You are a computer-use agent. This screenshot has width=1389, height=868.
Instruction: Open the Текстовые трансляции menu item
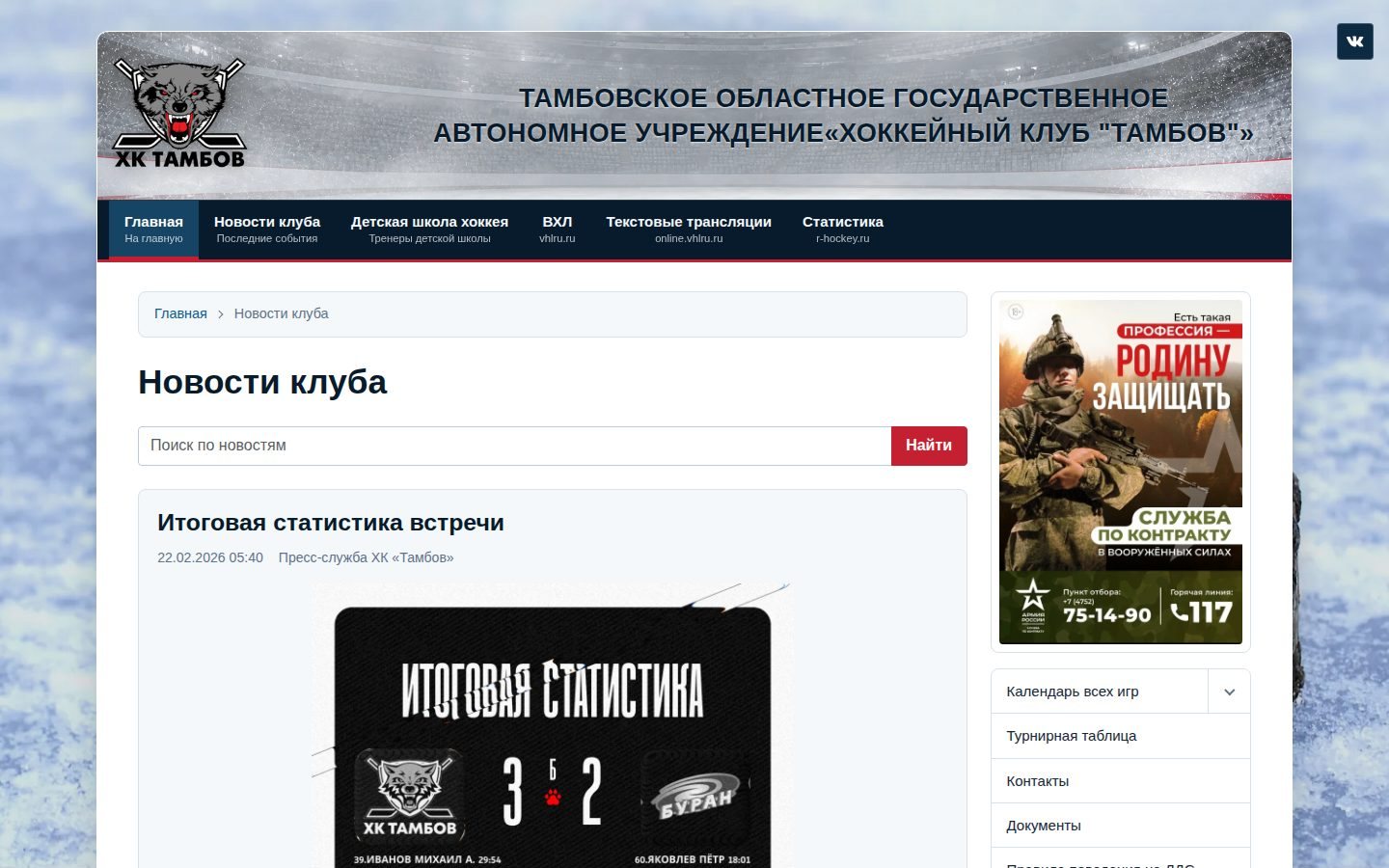[689, 230]
